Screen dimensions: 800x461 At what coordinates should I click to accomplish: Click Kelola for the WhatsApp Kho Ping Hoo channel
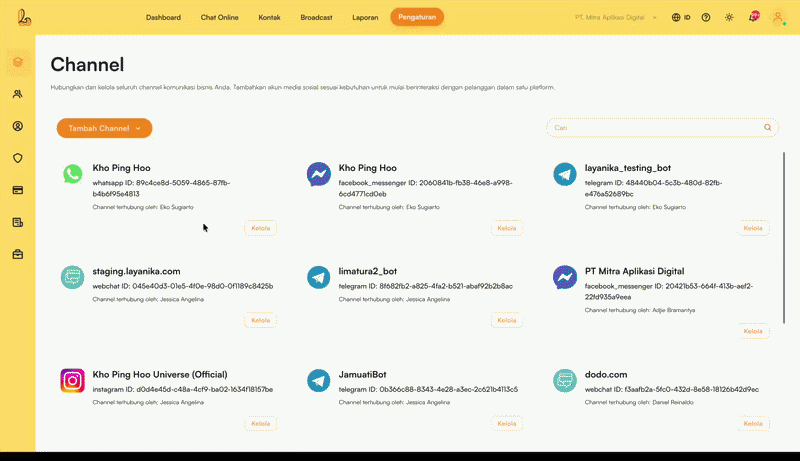click(x=260, y=228)
